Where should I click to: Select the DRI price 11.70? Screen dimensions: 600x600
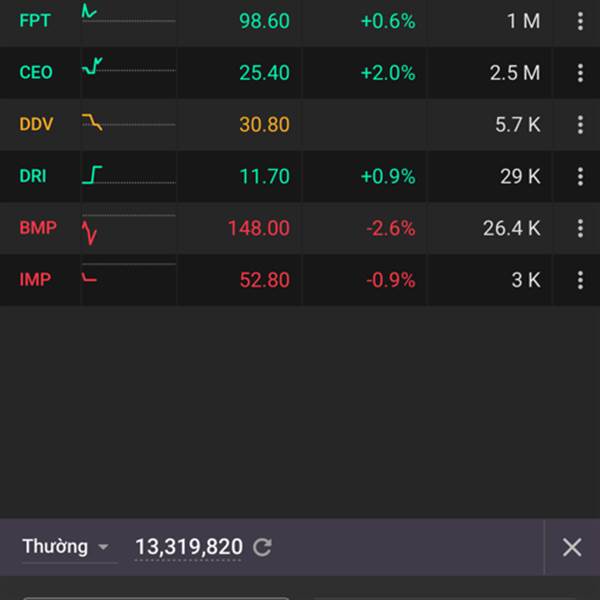click(x=264, y=176)
